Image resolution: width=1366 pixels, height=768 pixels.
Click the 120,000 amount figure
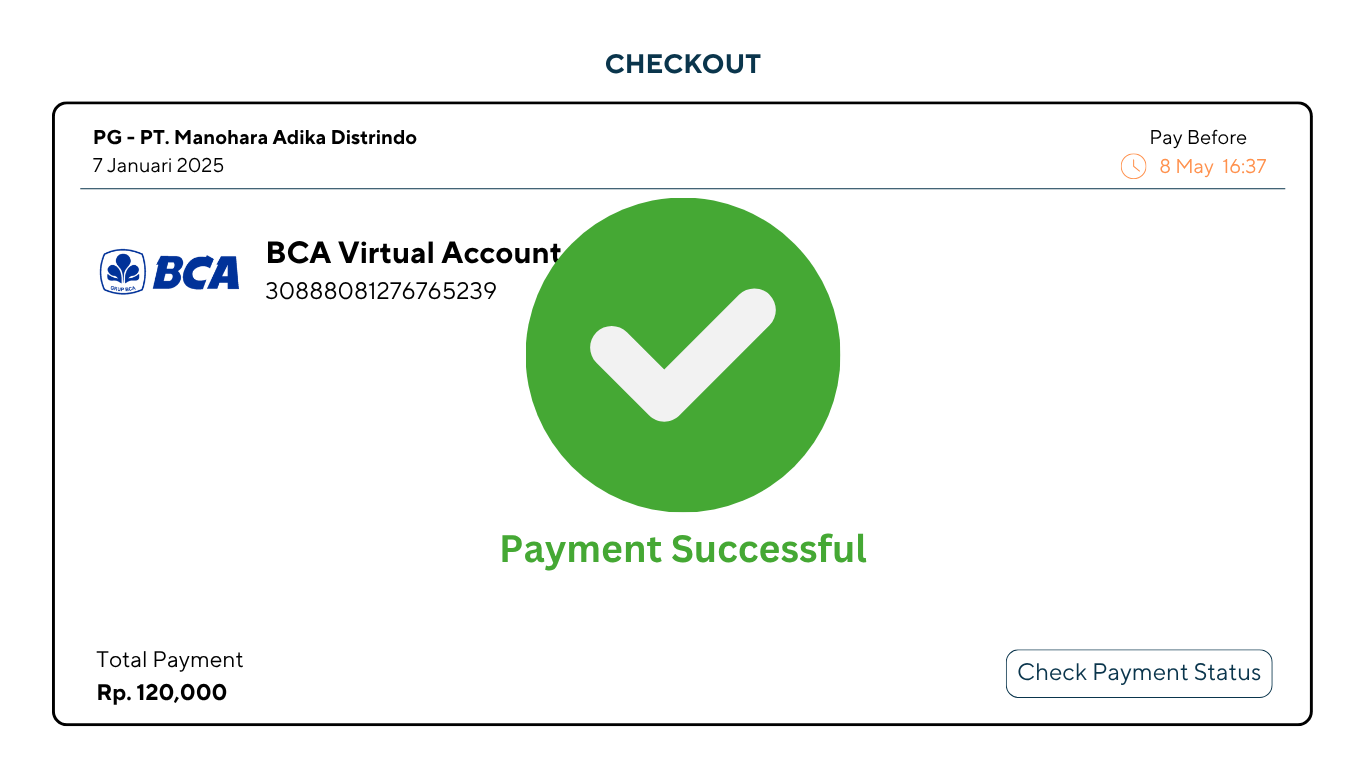coord(182,692)
